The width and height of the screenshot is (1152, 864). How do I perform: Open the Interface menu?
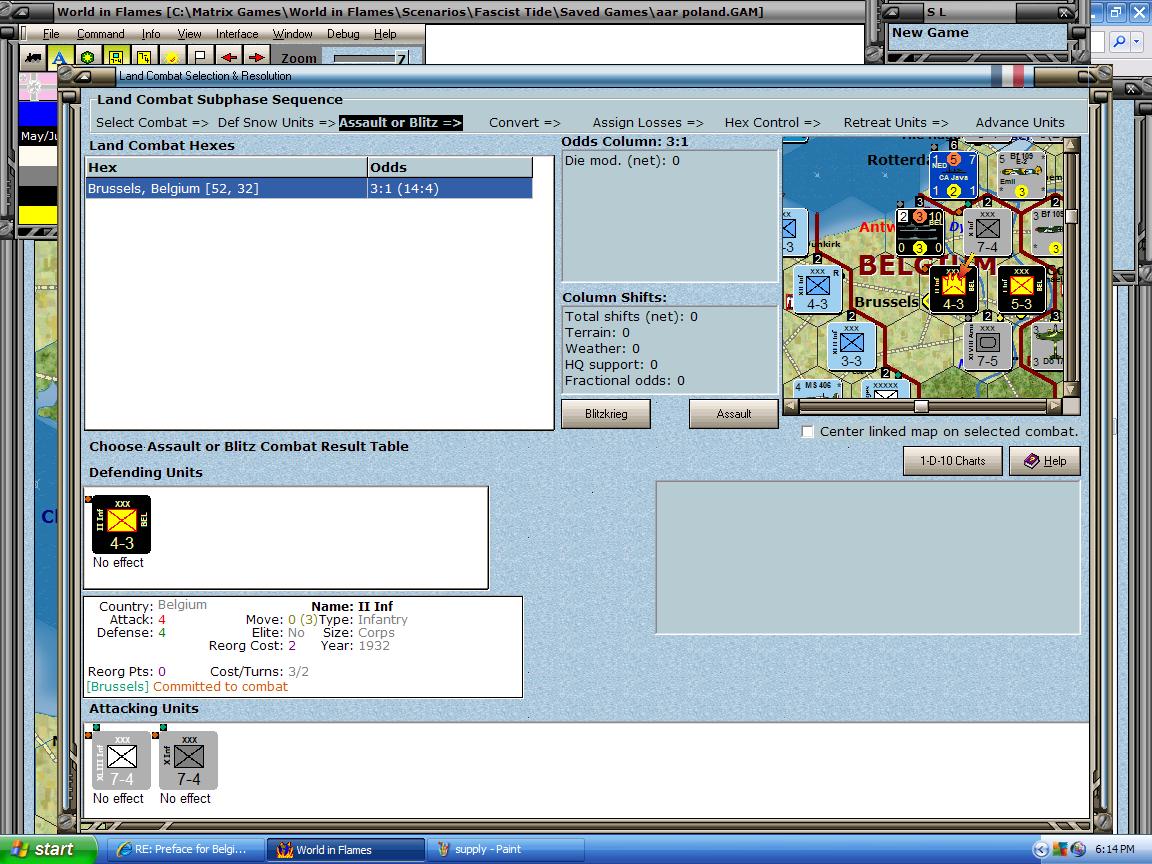237,34
